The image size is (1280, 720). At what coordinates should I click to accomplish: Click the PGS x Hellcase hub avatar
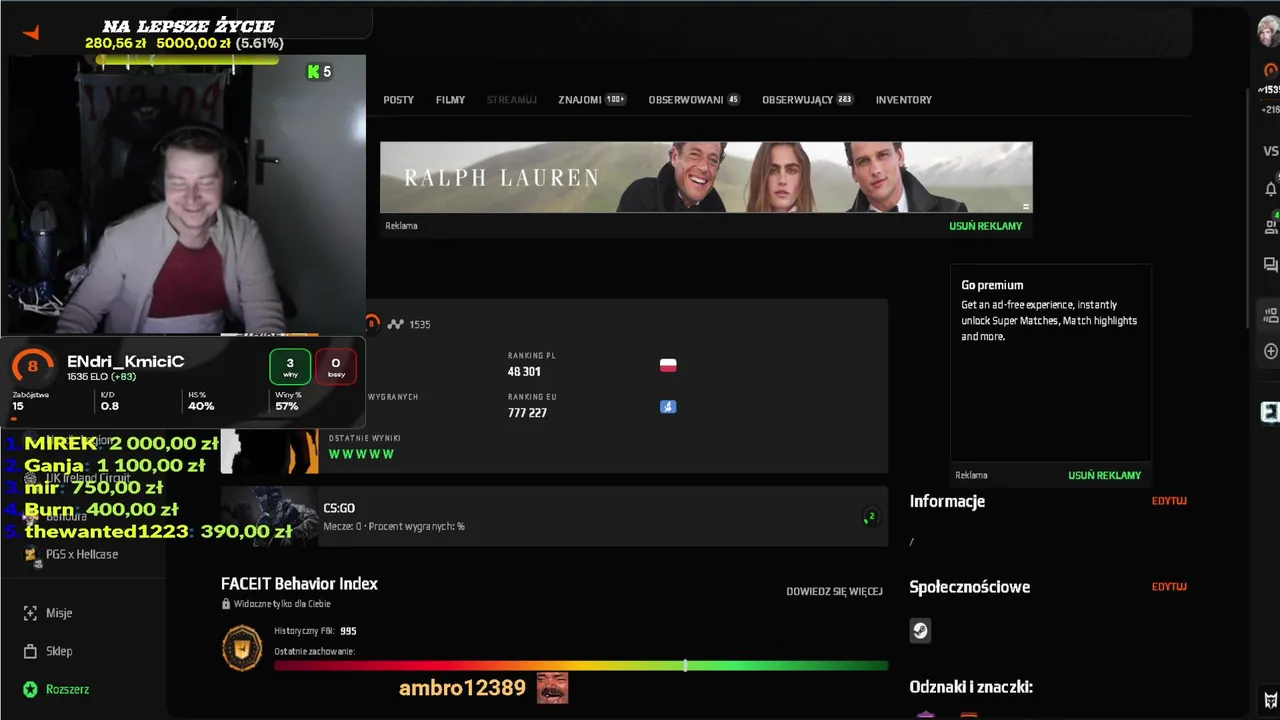pyautogui.click(x=33, y=557)
